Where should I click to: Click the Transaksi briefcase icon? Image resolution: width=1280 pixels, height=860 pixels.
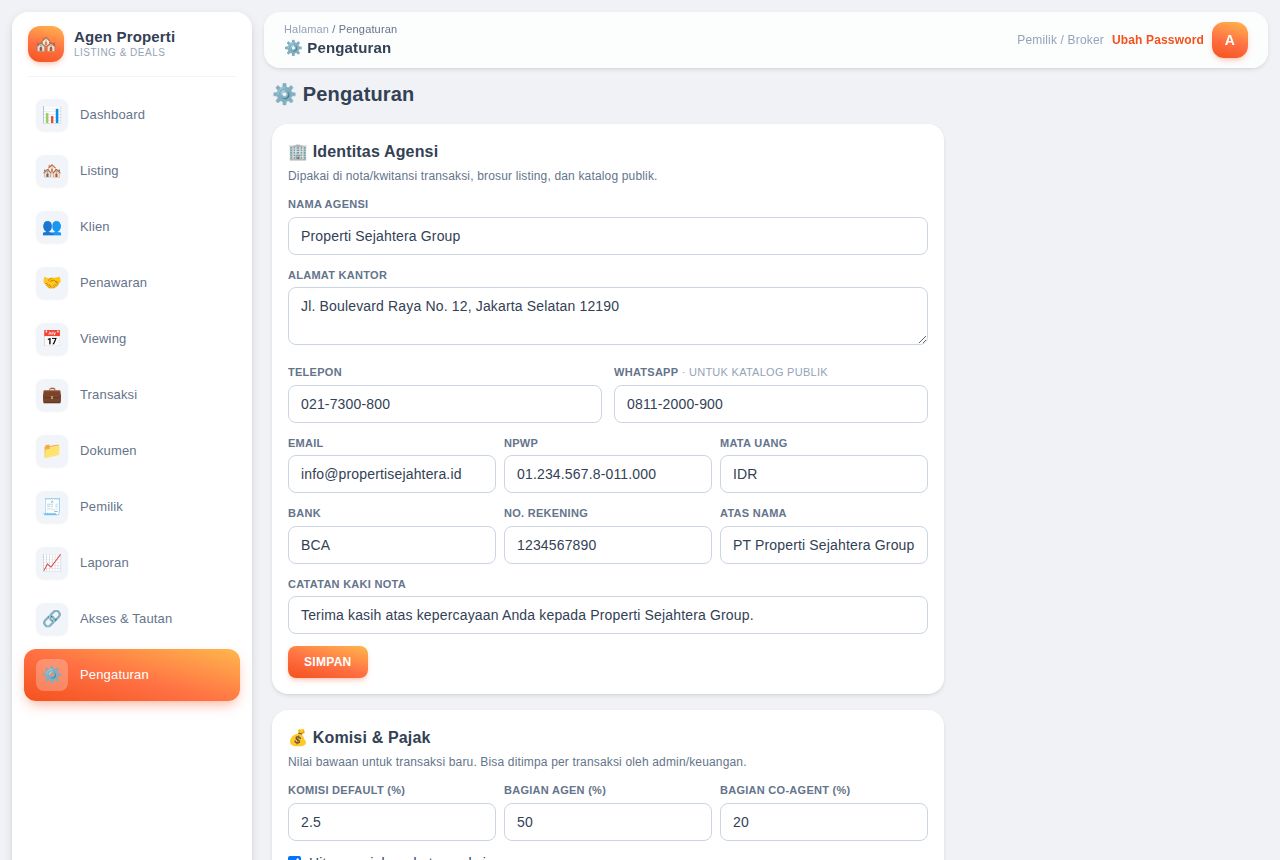click(52, 395)
